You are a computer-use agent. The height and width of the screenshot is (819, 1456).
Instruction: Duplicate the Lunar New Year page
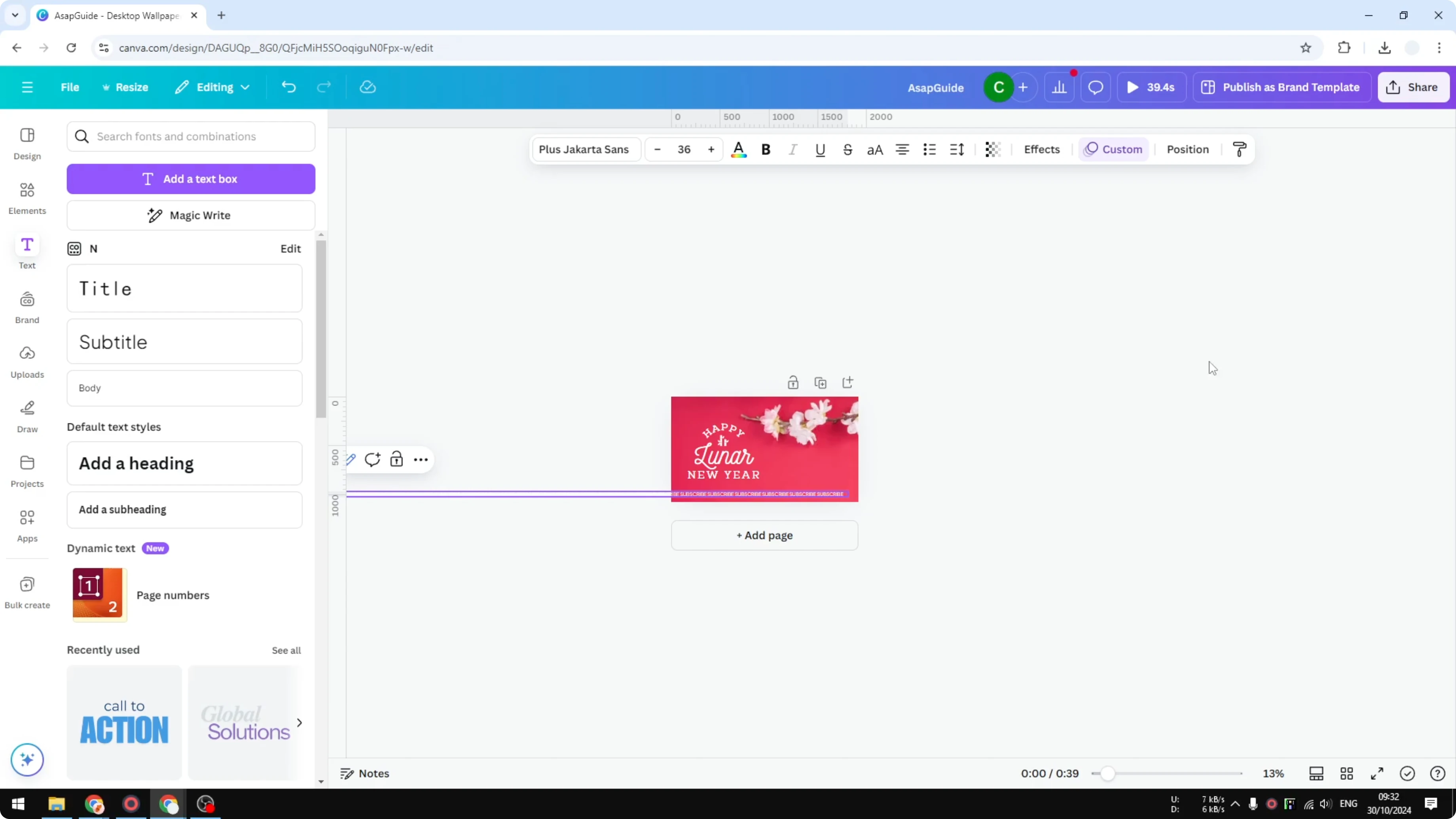point(821,382)
